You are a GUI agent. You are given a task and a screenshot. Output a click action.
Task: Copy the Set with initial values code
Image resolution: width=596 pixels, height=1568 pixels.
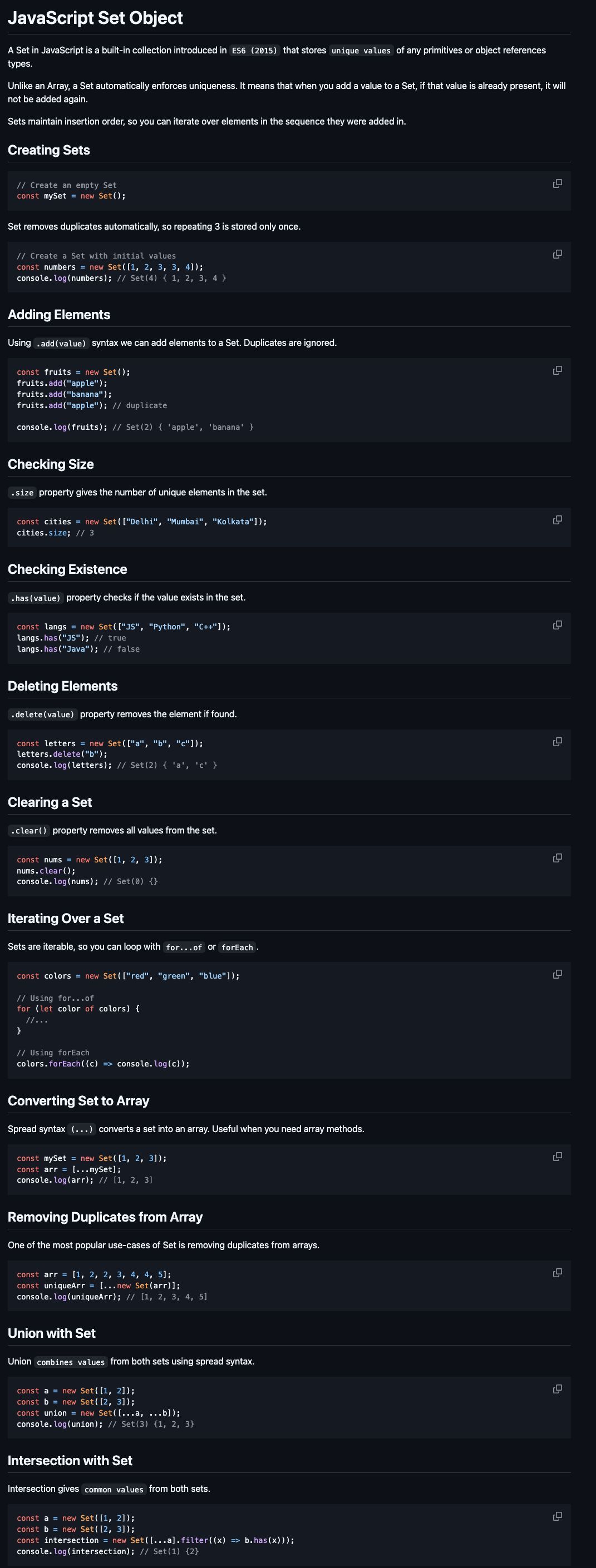557,255
